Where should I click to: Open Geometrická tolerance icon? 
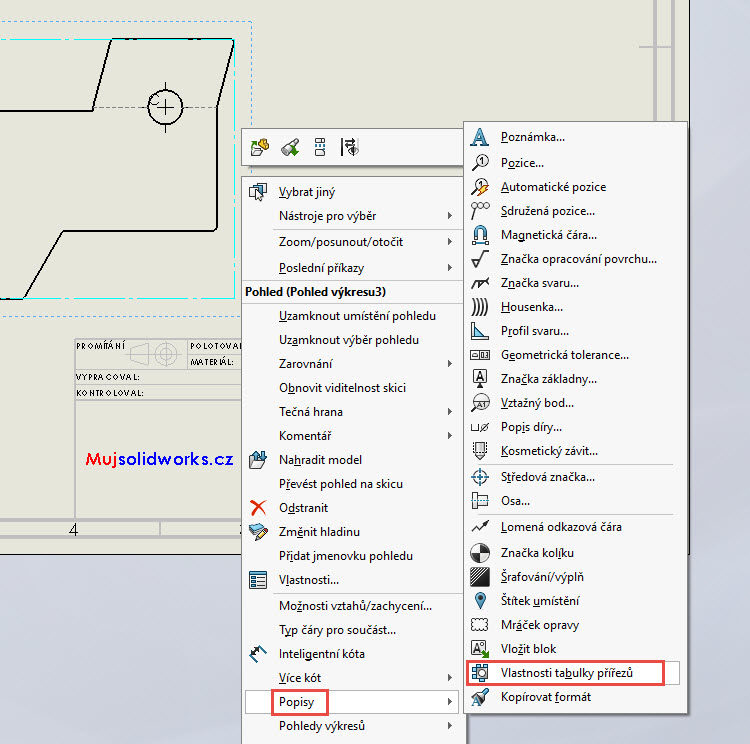pos(480,355)
